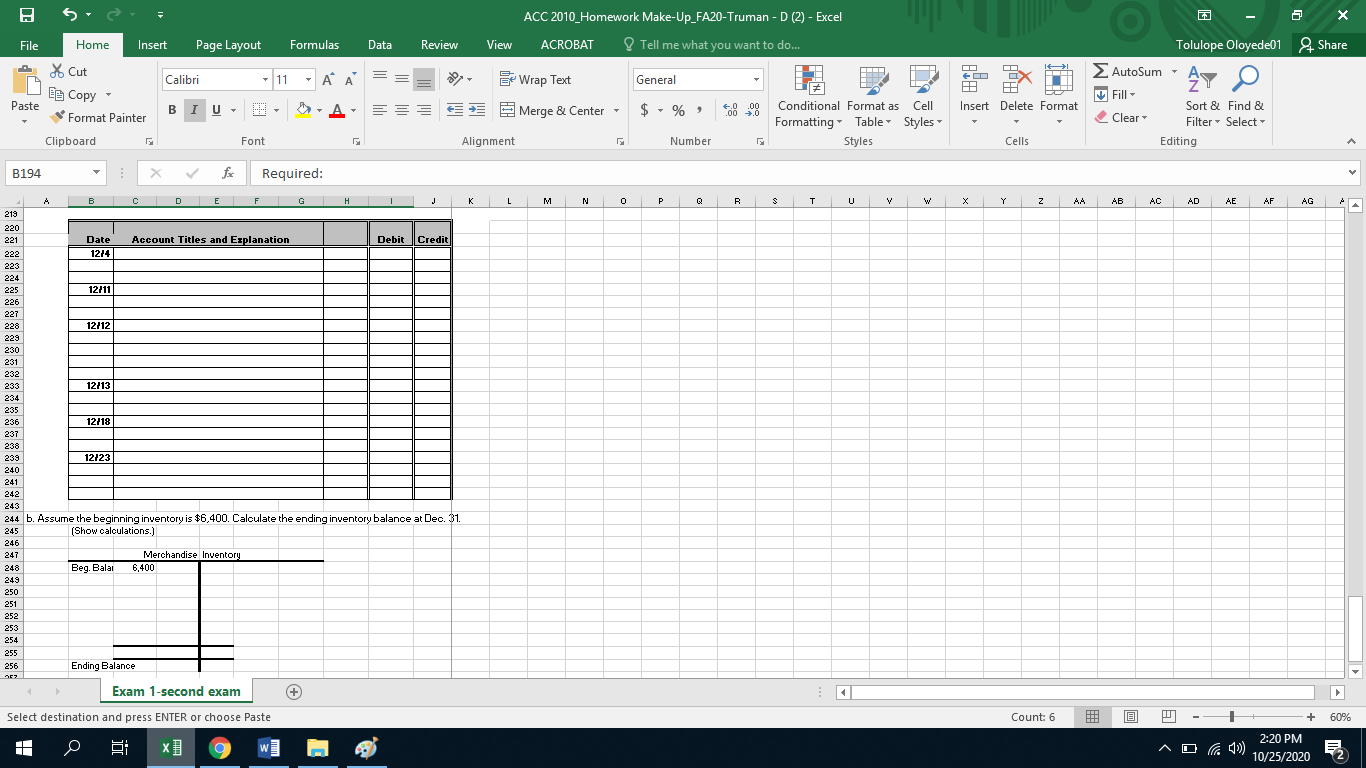Switch to Normal view in status bar
1366x768 pixels.
point(1093,717)
